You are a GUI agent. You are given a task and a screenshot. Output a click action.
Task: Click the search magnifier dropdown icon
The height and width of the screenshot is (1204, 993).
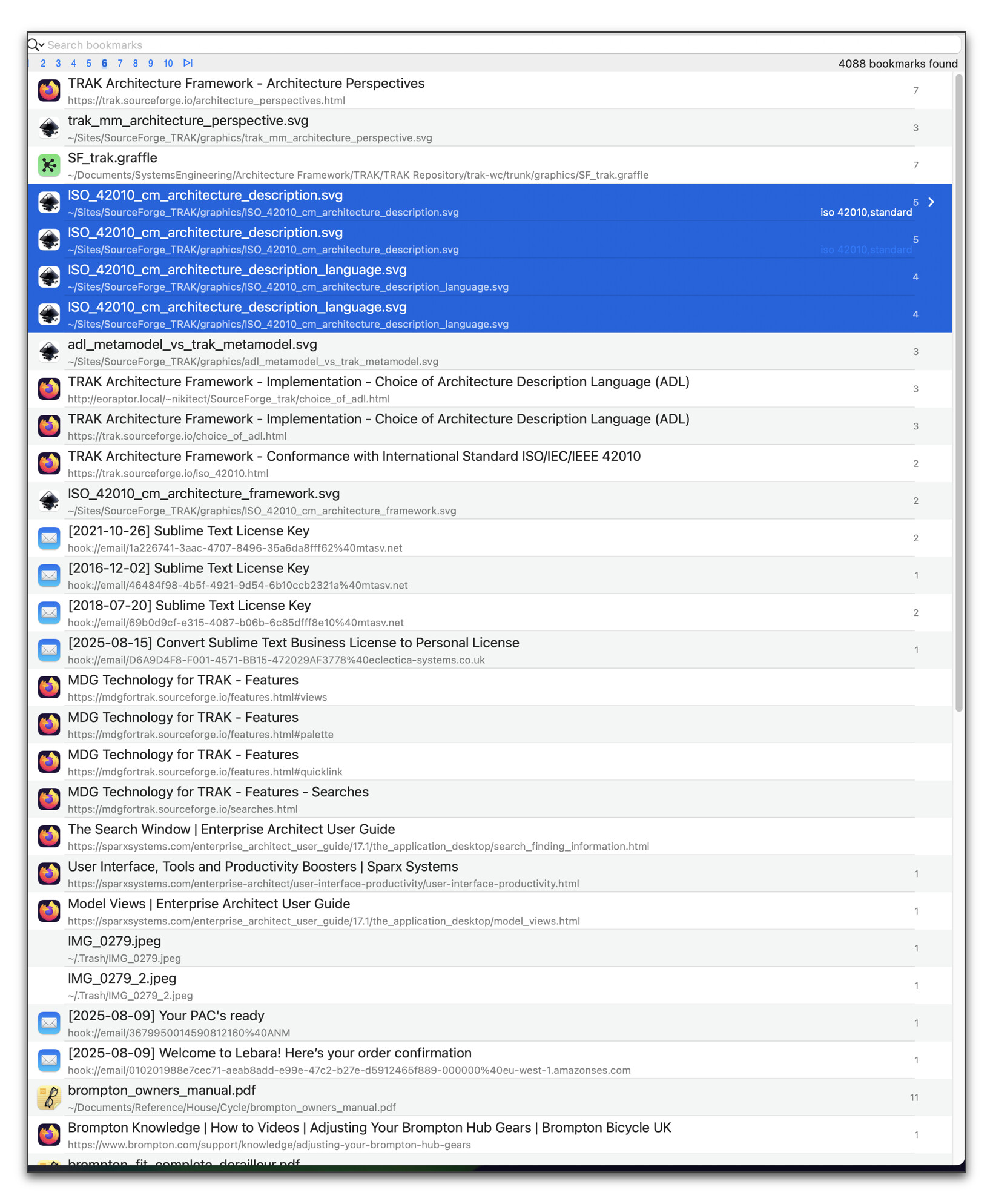click(x=36, y=45)
